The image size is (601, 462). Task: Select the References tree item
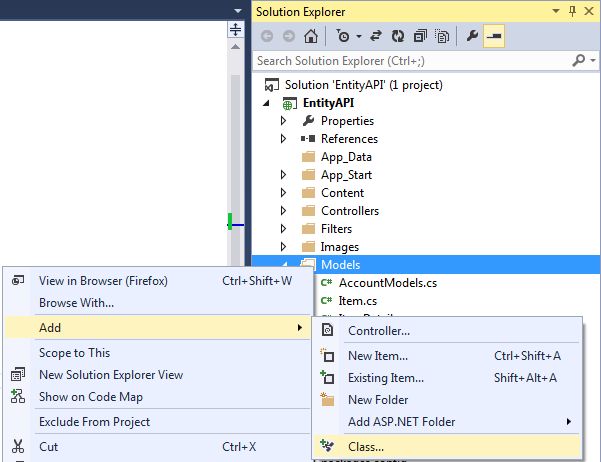pos(349,139)
